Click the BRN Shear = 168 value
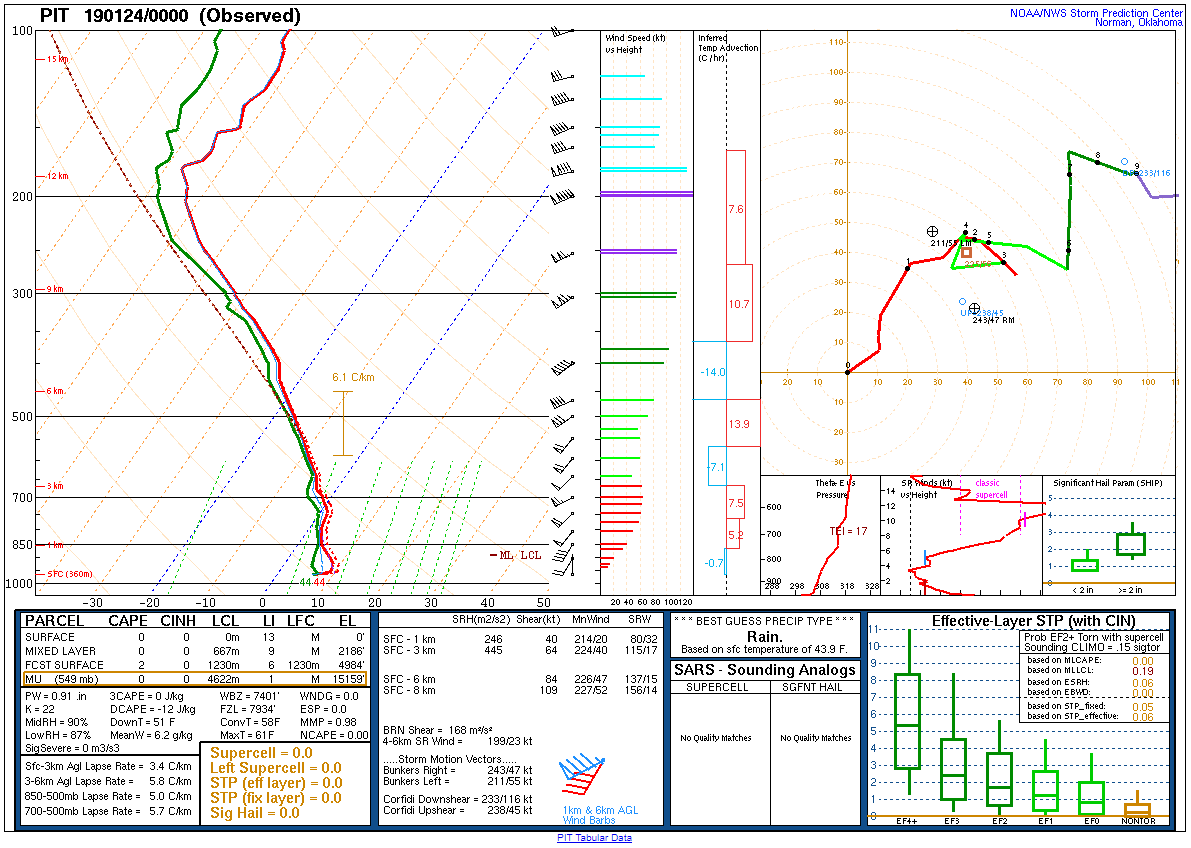This screenshot has height=848, width=1191. (436, 730)
